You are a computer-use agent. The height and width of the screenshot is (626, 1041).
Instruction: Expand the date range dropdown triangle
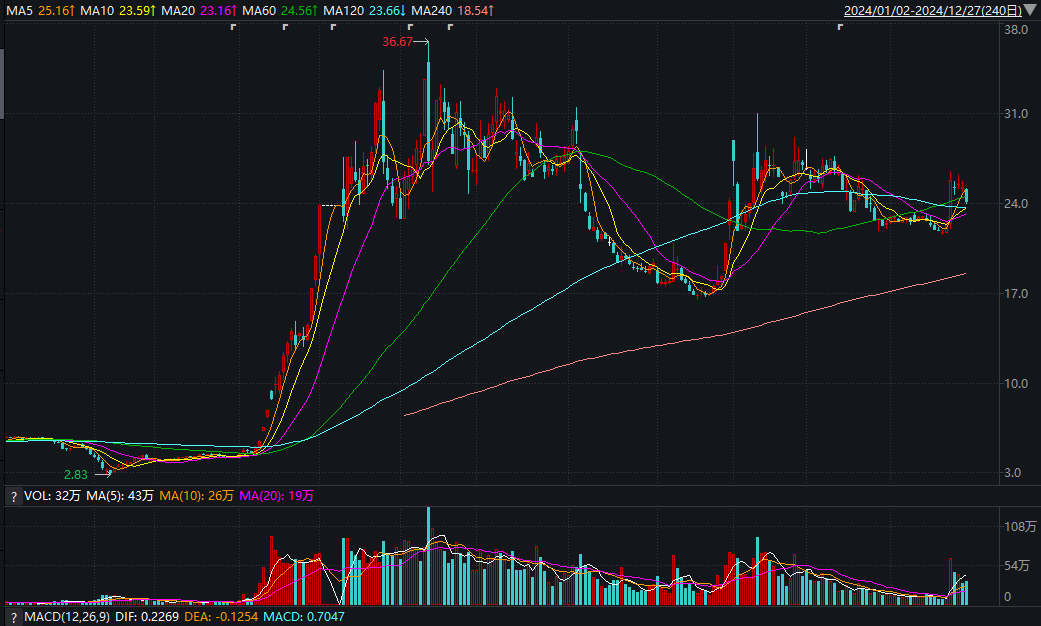(x=1030, y=10)
